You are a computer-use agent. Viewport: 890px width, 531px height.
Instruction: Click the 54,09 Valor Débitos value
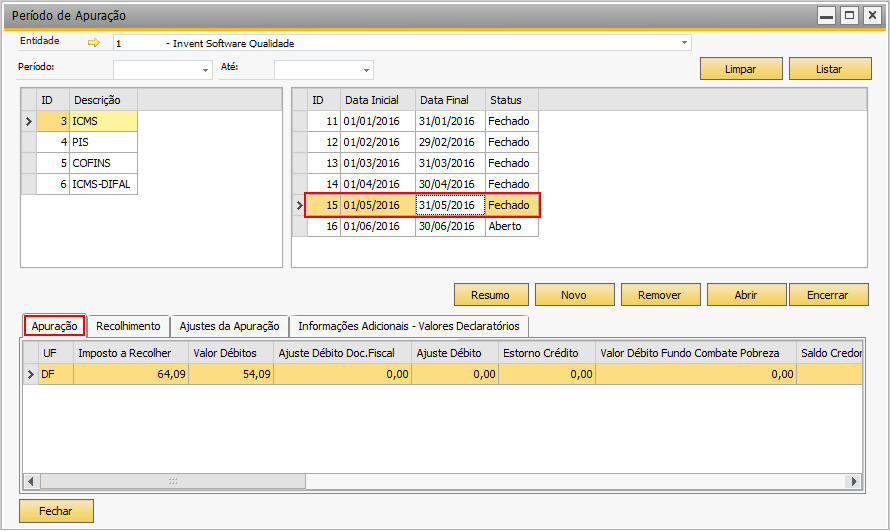(x=230, y=374)
